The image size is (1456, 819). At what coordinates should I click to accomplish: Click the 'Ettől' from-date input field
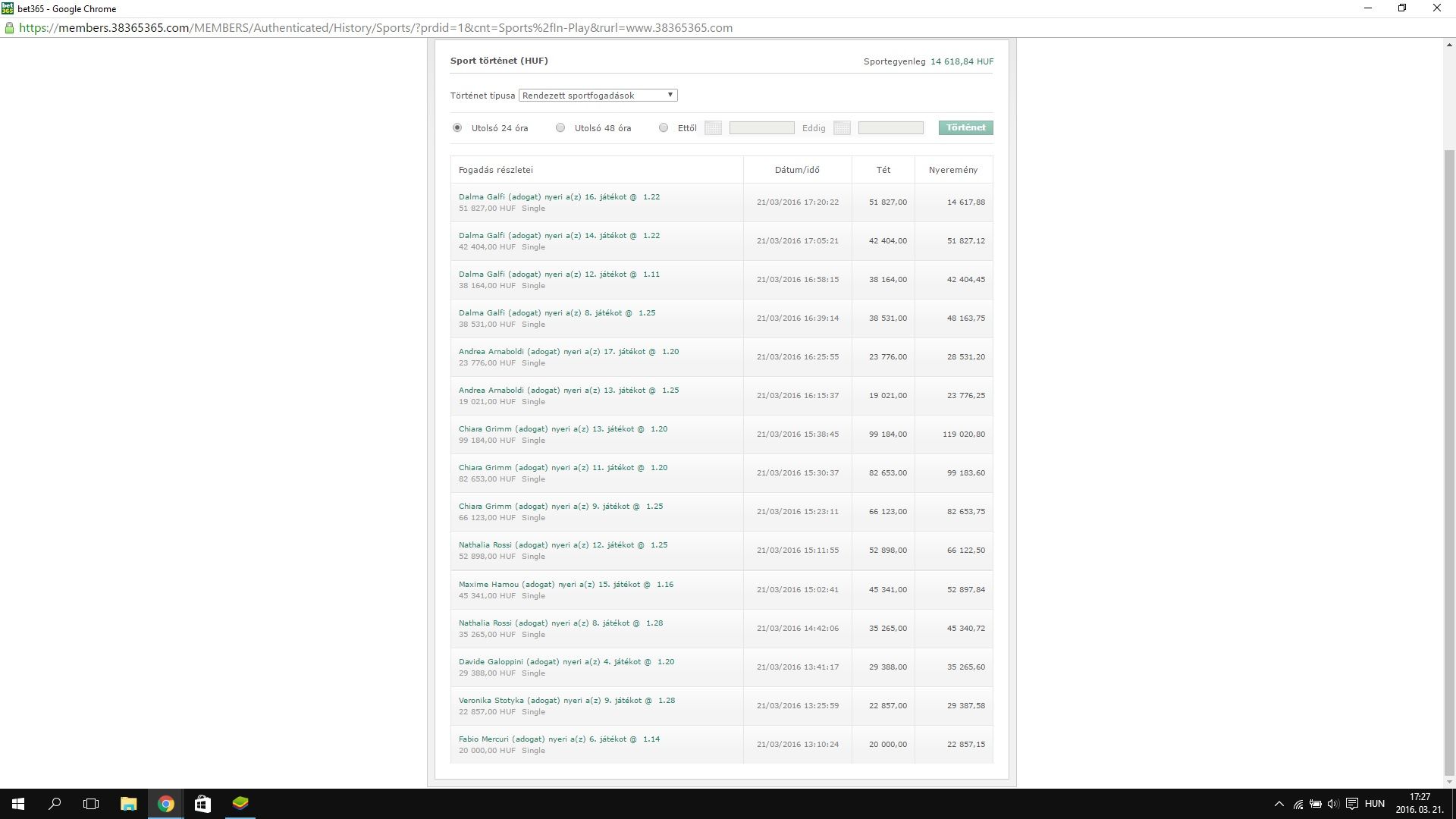click(761, 128)
